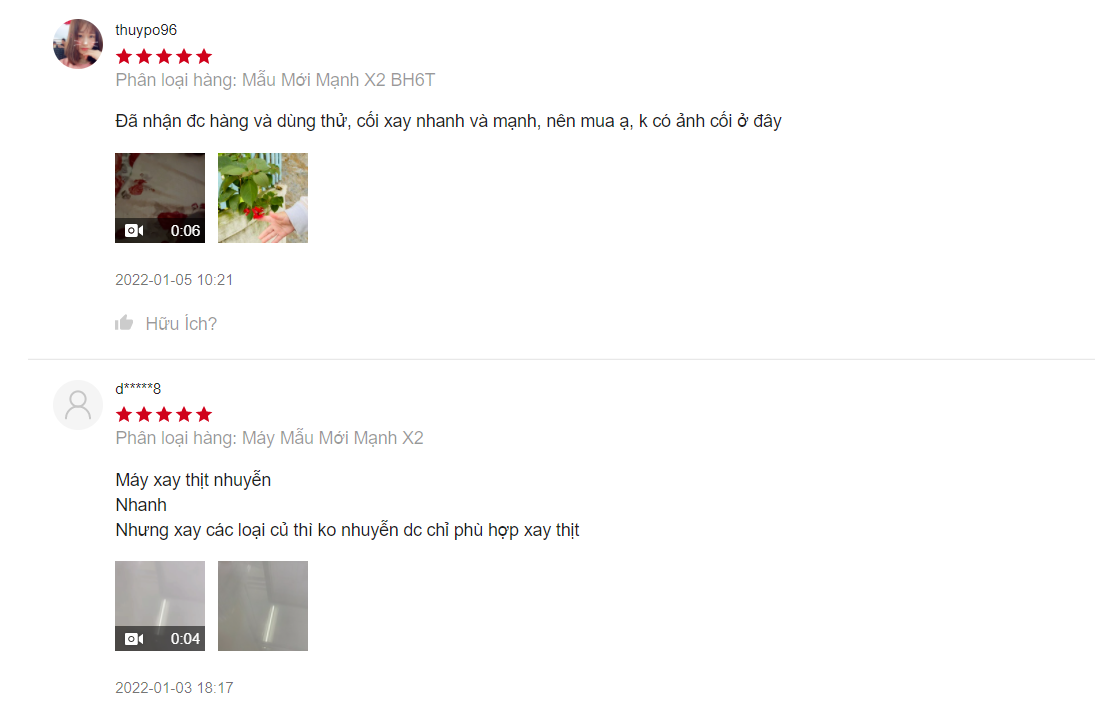Play the 0:04 review video
1095x704 pixels.
click(x=160, y=606)
